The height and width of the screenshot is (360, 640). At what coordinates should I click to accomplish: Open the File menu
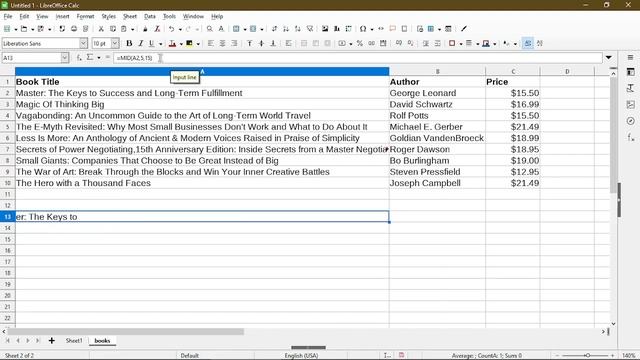tap(8, 16)
